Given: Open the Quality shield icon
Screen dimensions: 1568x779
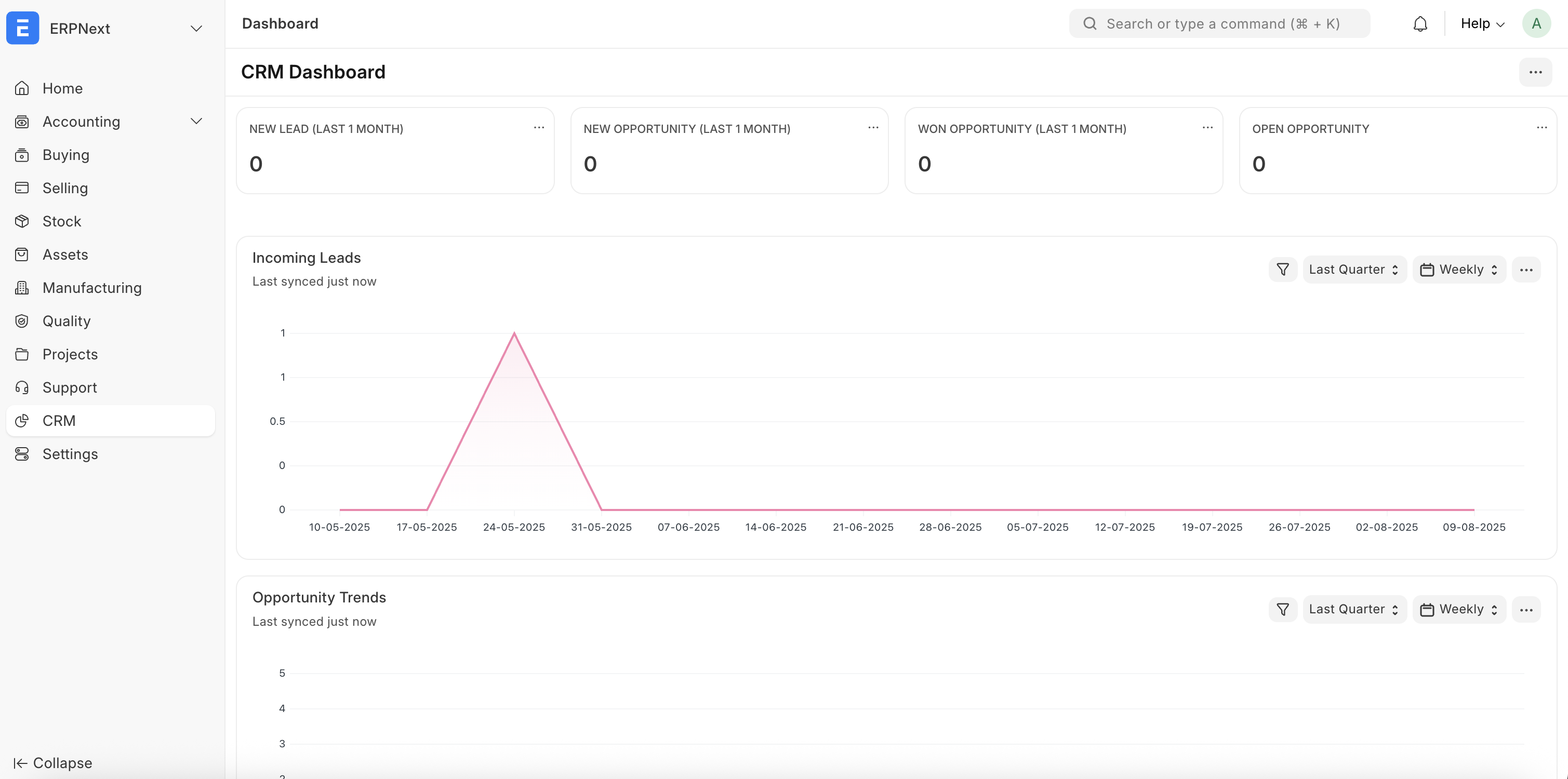Looking at the screenshot, I should (x=22, y=321).
